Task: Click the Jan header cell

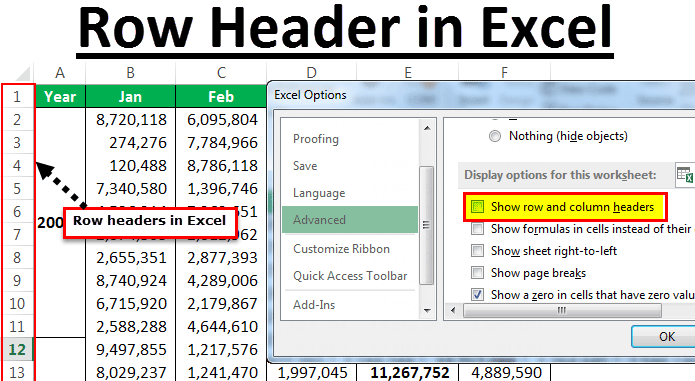Action: pos(130,96)
